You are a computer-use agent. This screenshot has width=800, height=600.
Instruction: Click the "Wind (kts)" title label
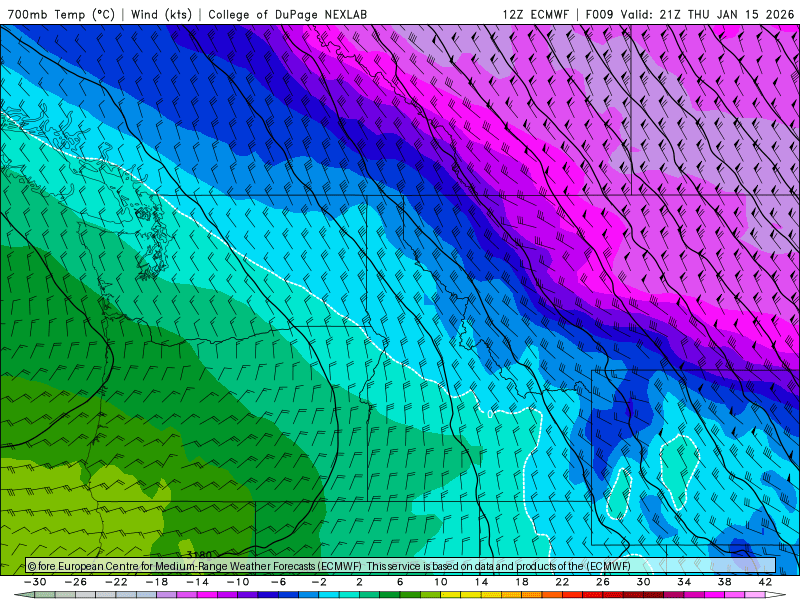pos(161,14)
